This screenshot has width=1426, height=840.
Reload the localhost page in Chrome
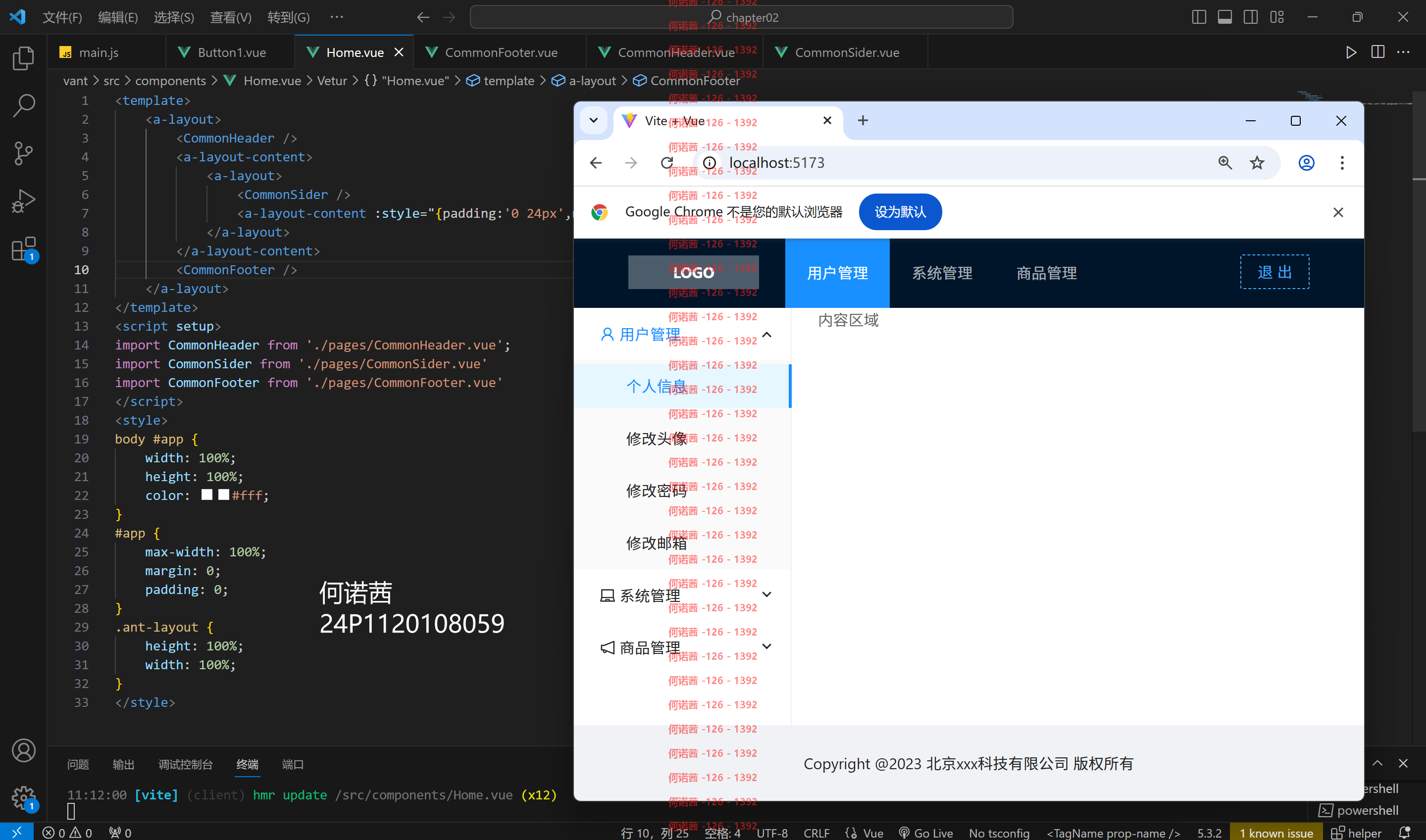(667, 163)
